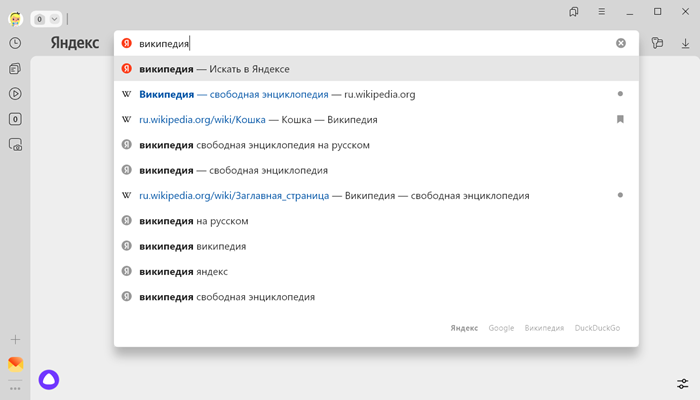Open the Yandex Mail envelope icon
The image size is (700, 400).
tap(16, 364)
